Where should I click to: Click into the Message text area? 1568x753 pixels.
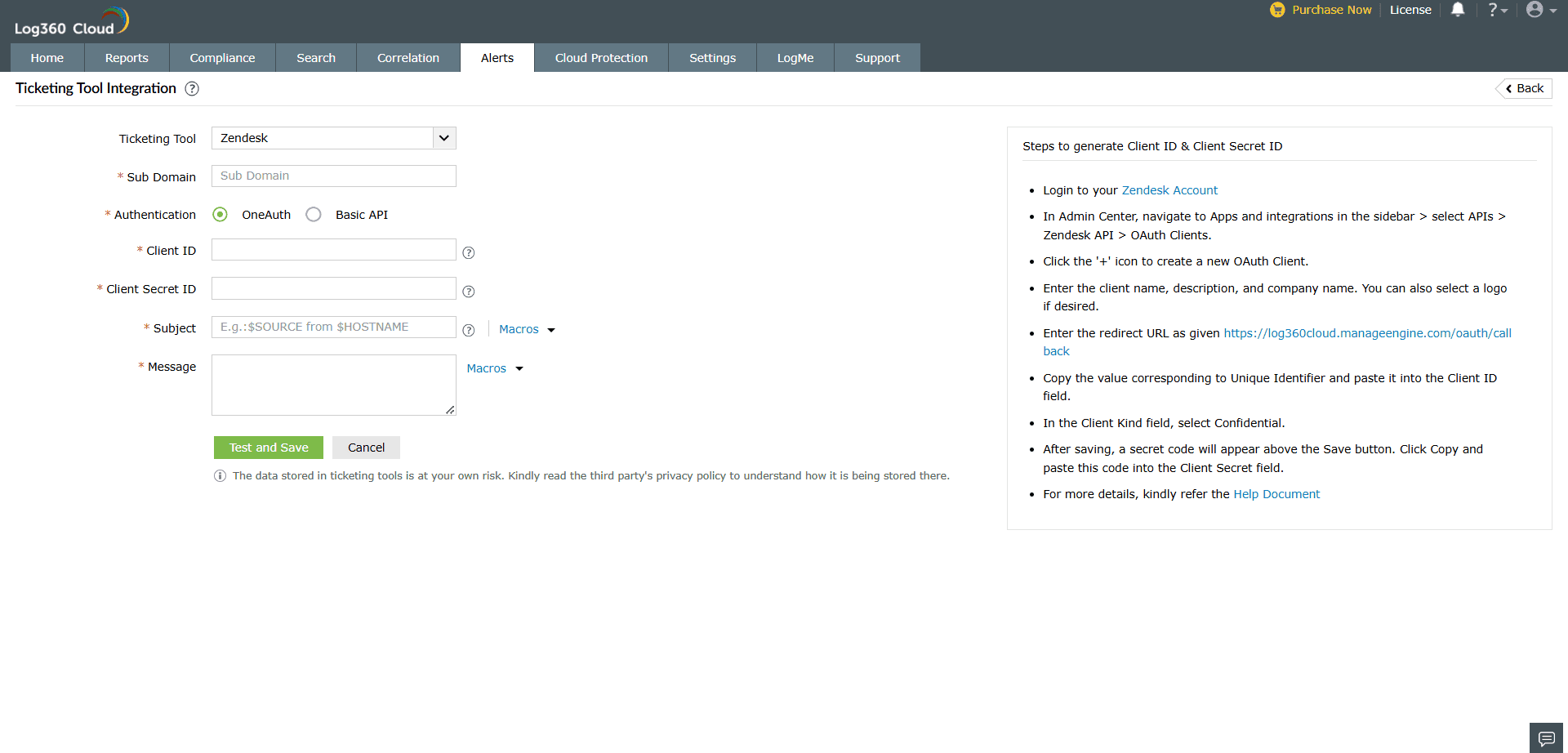coord(334,385)
